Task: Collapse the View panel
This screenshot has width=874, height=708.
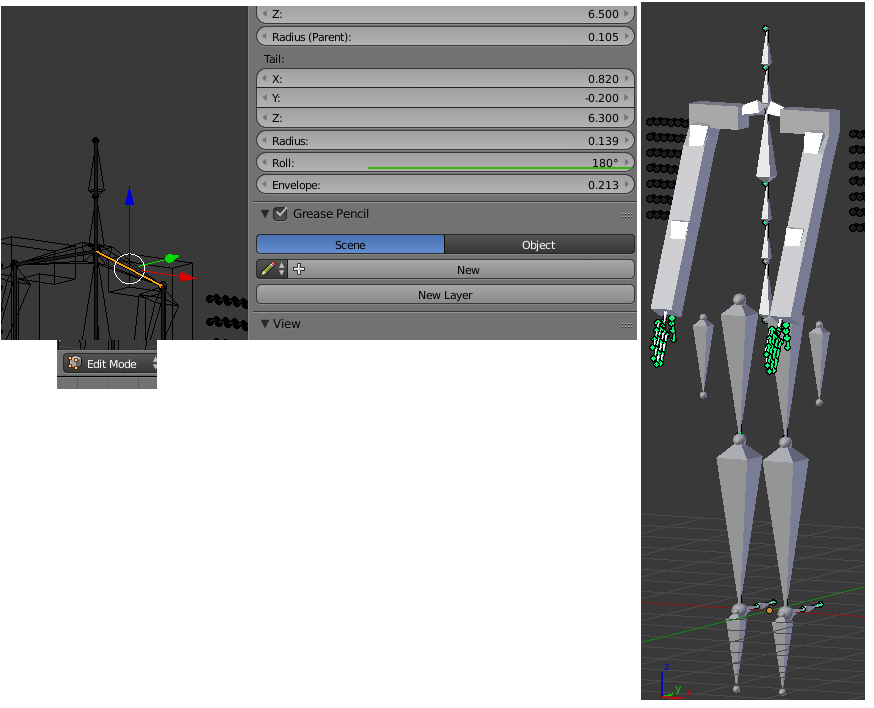Action: (x=265, y=323)
